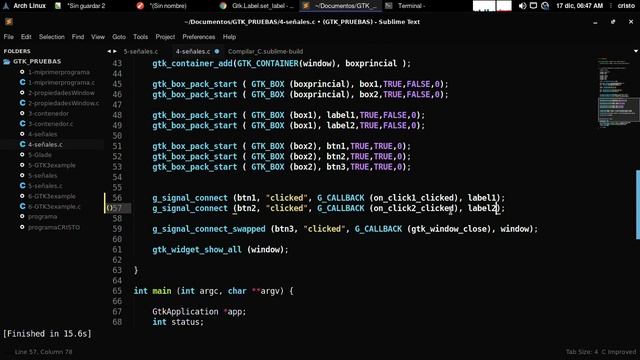Image resolution: width=640 pixels, height=360 pixels.
Task: Click on gtk_widget_show_all in code
Action: 197,249
